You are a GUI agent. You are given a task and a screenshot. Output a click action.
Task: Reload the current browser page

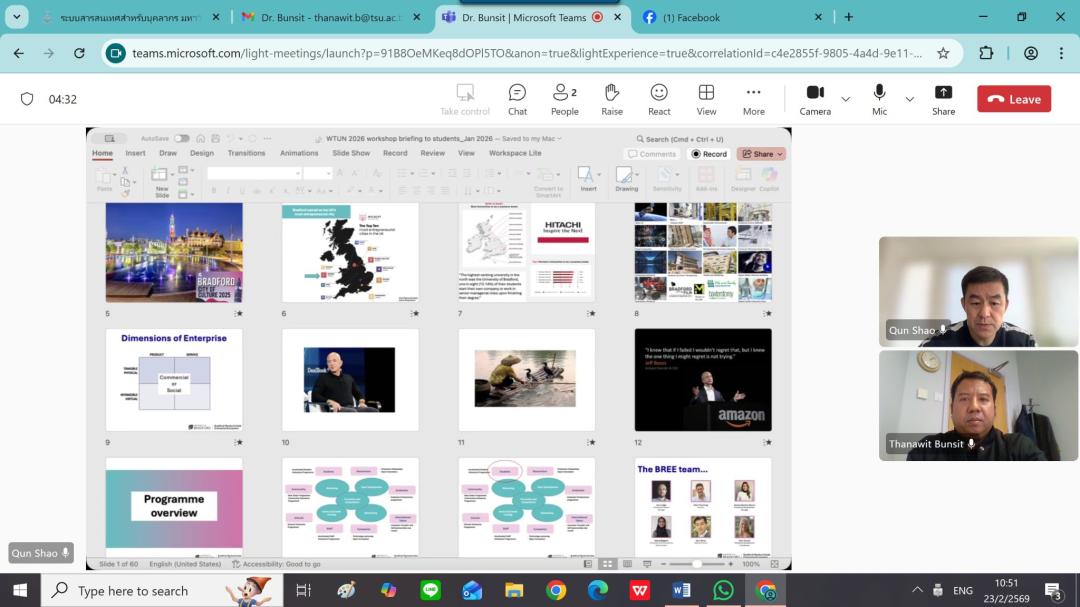click(x=79, y=53)
